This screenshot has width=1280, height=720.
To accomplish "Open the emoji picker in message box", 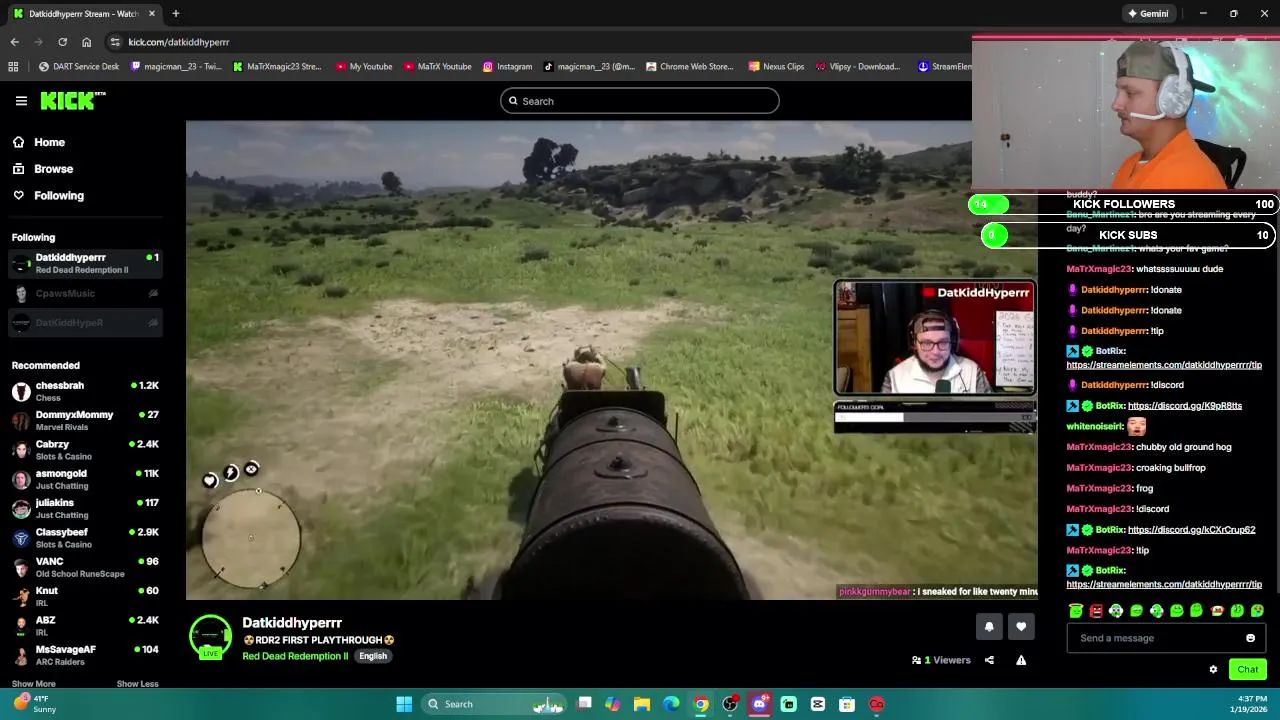I will tap(1250, 638).
